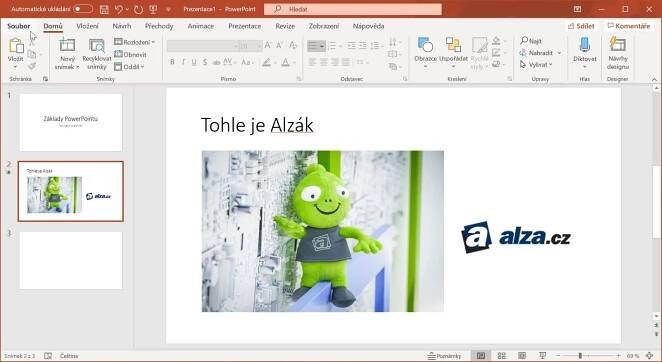Start slideshow from beginning icon in title bar

pos(153,9)
